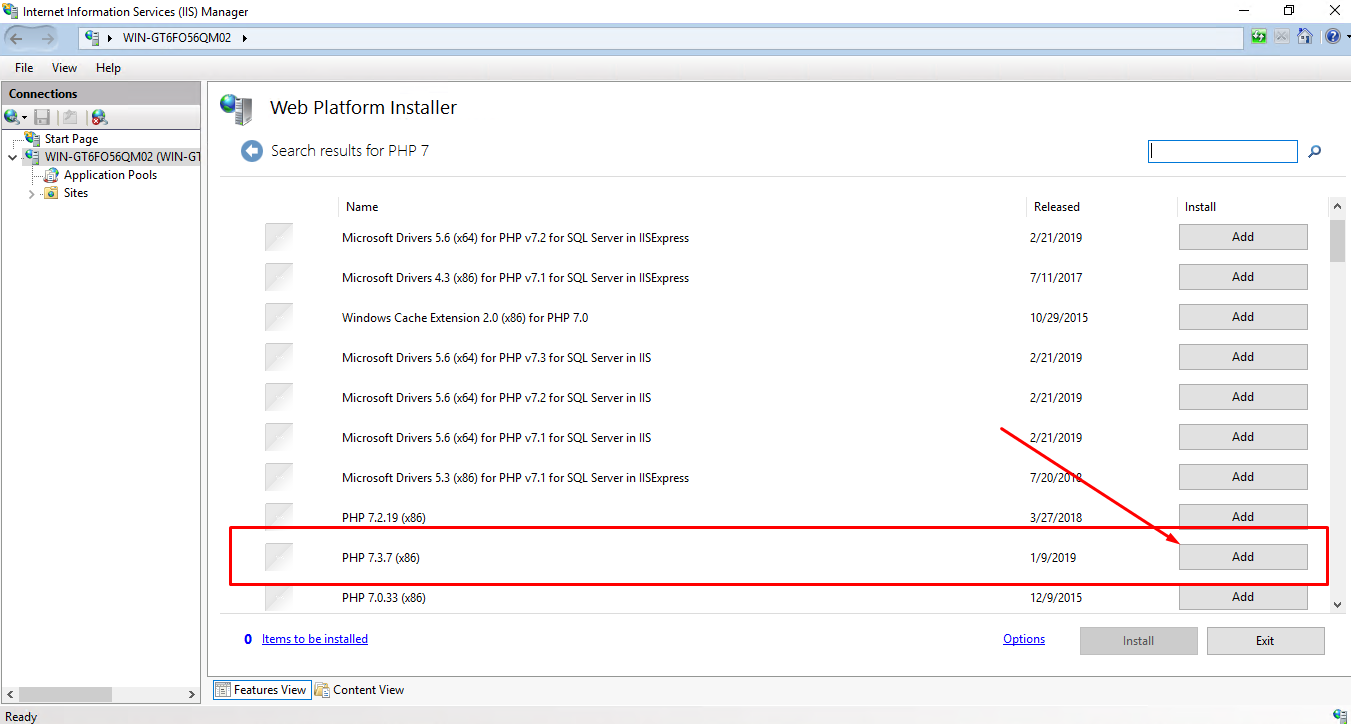Click the Up One Level icon in the Connections toolbar

tap(70, 117)
